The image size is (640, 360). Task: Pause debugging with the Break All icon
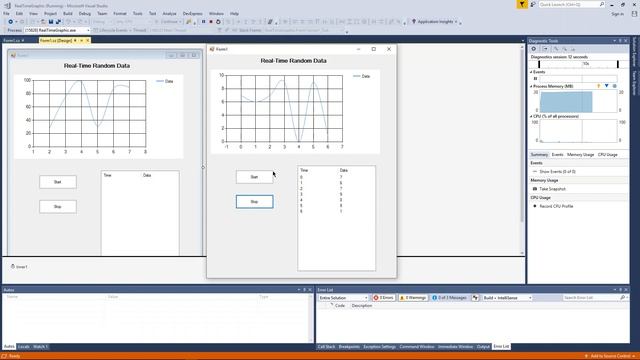[x=203, y=22]
